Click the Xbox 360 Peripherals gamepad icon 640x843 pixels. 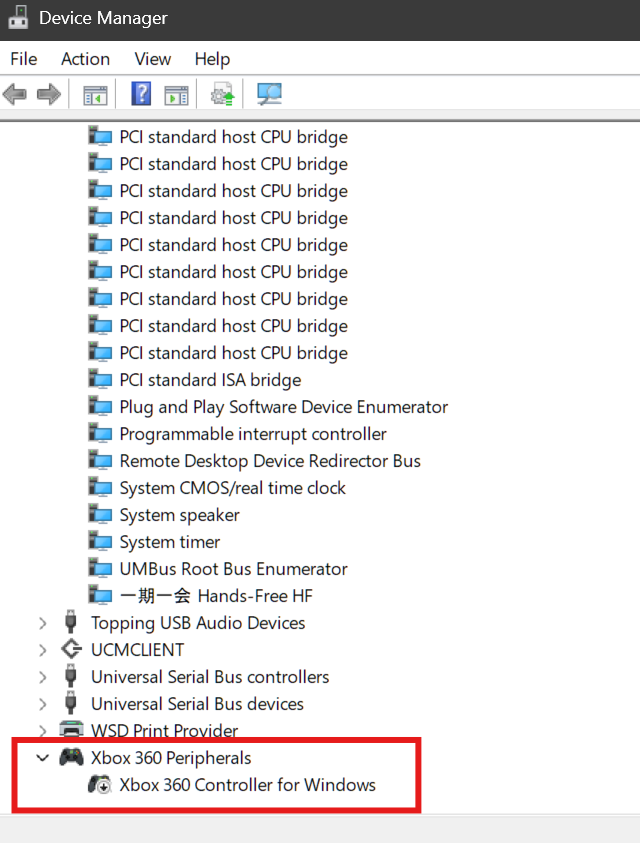click(71, 758)
